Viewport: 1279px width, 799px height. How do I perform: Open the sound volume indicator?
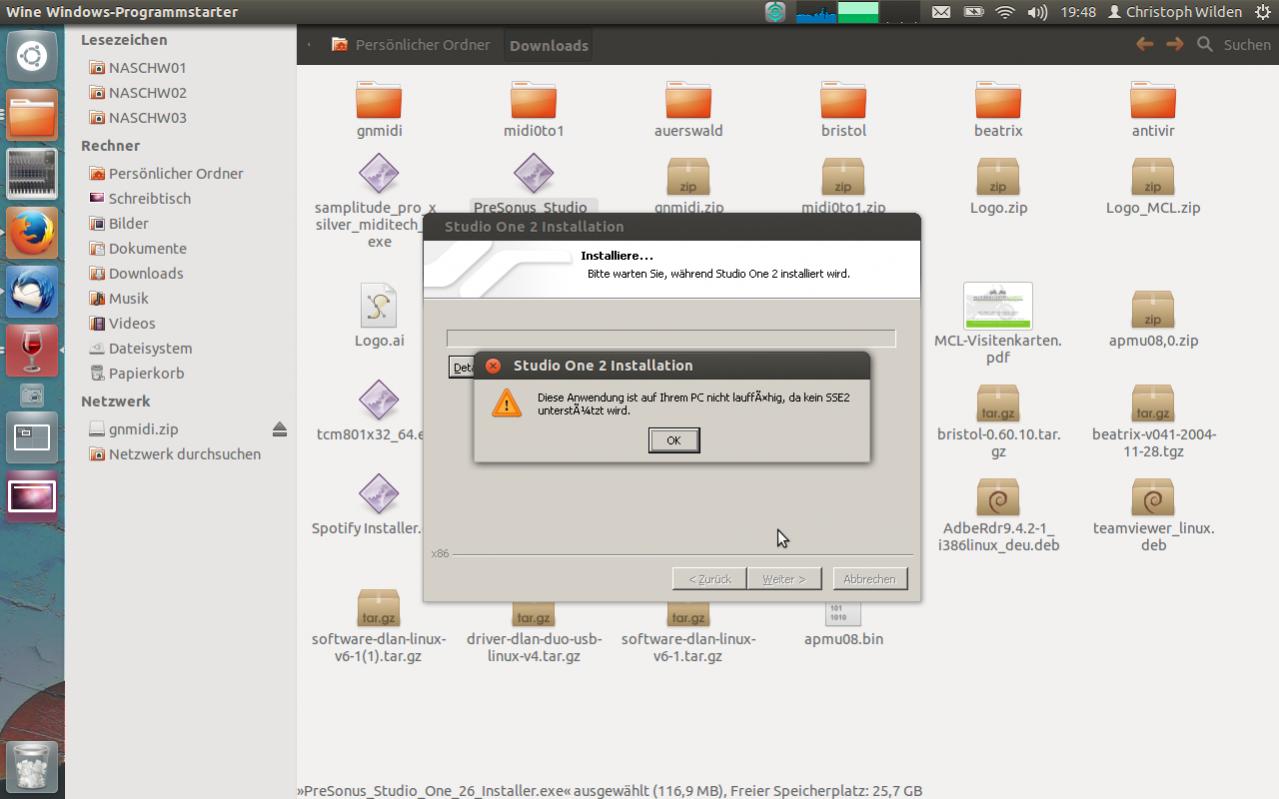click(x=1037, y=12)
